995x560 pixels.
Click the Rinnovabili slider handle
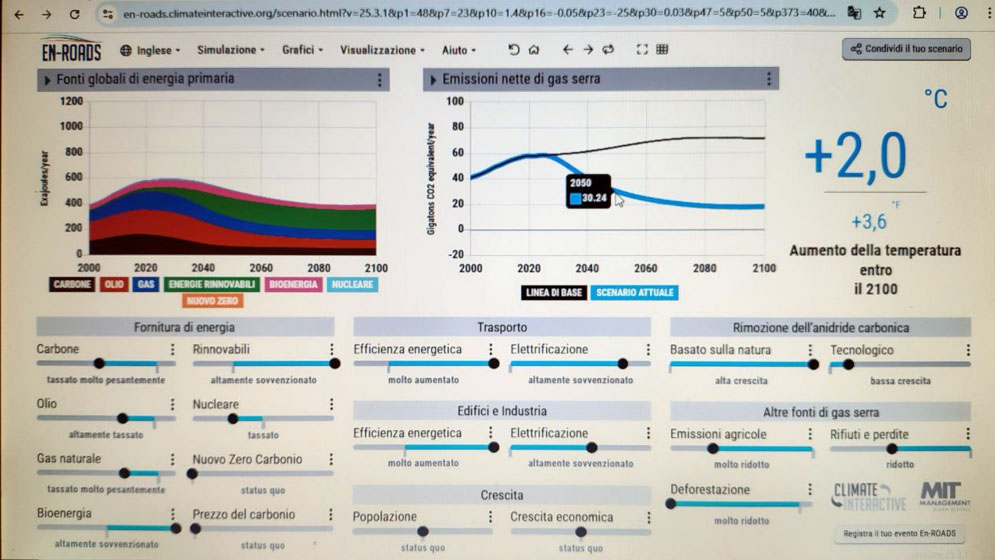(334, 364)
